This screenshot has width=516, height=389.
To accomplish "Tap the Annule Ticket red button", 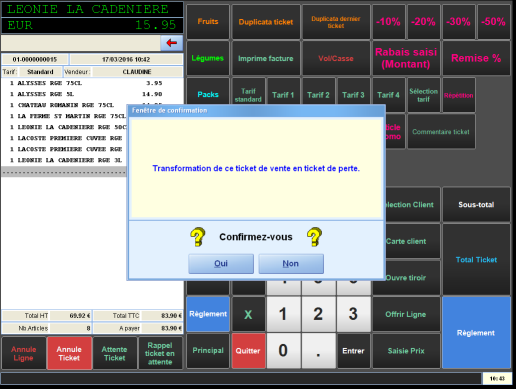I will click(69, 353).
